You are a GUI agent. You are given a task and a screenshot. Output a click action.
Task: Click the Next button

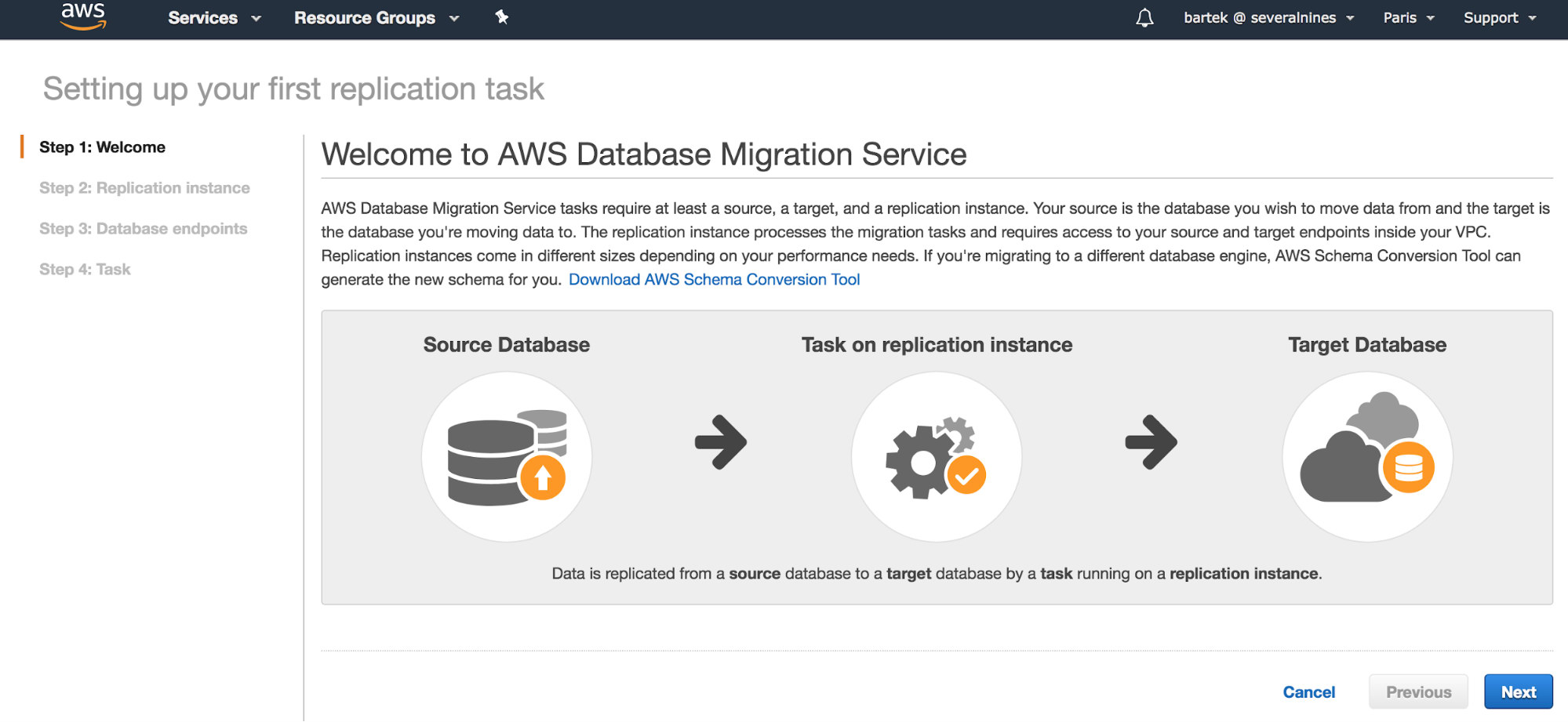click(x=1518, y=692)
